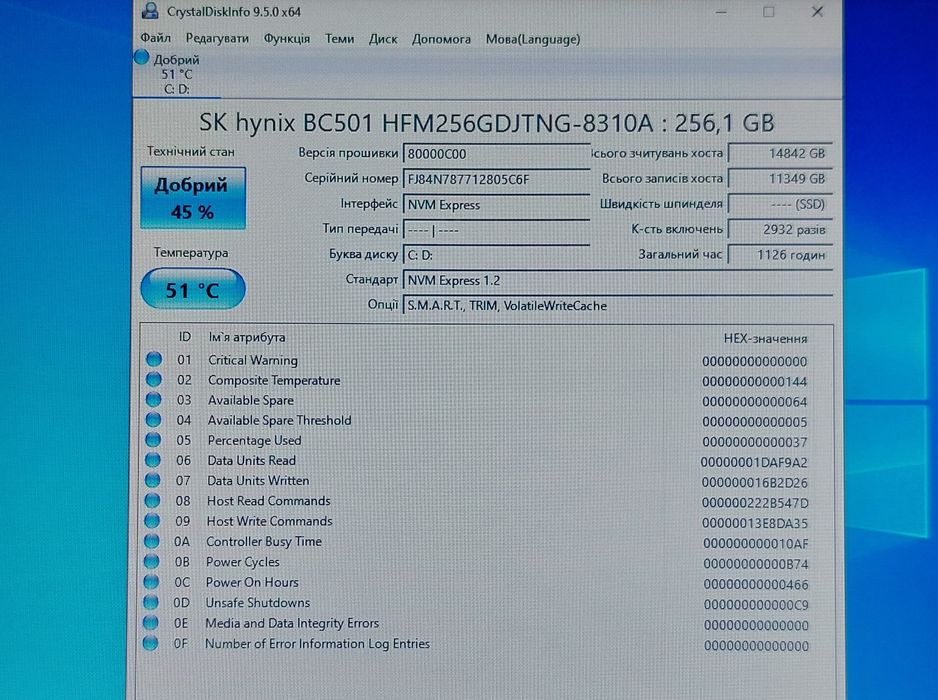Select the Добрий 51 °C C: D: disk tab

tap(176, 74)
